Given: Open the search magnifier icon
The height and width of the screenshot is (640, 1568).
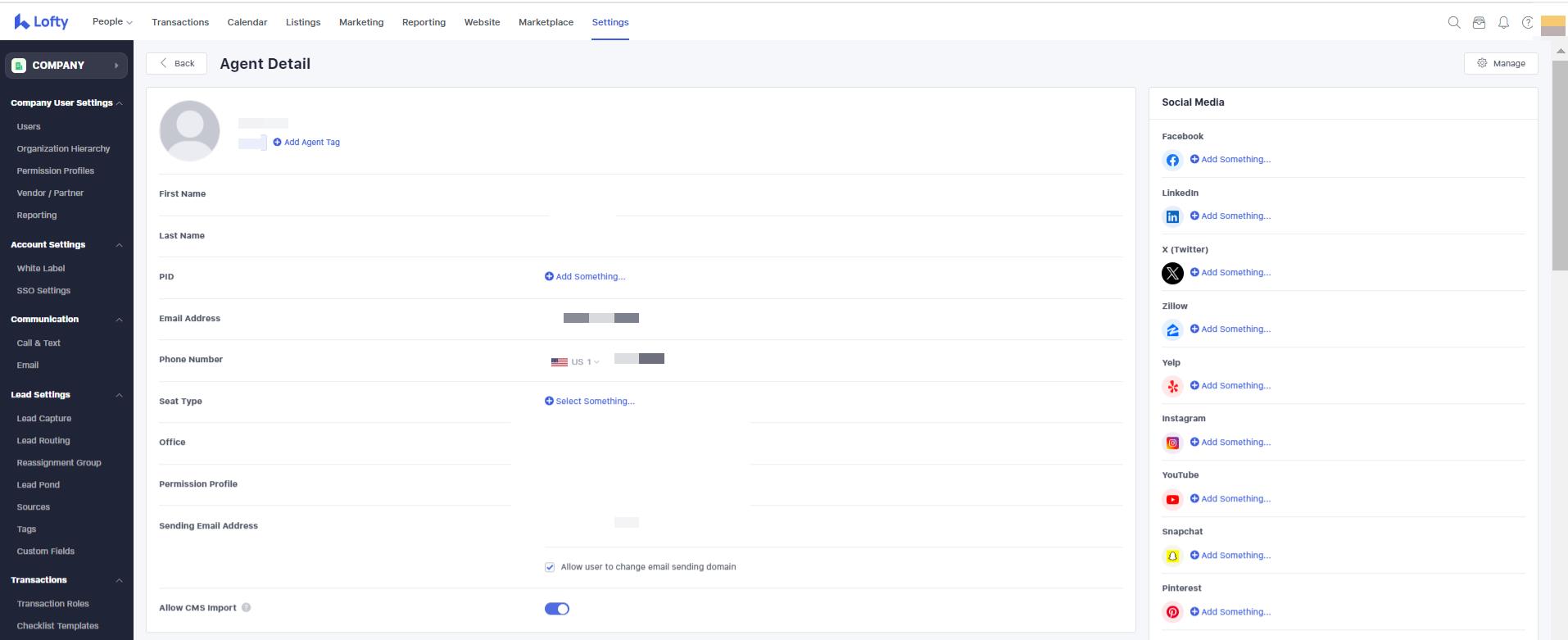Looking at the screenshot, I should 1454,23.
